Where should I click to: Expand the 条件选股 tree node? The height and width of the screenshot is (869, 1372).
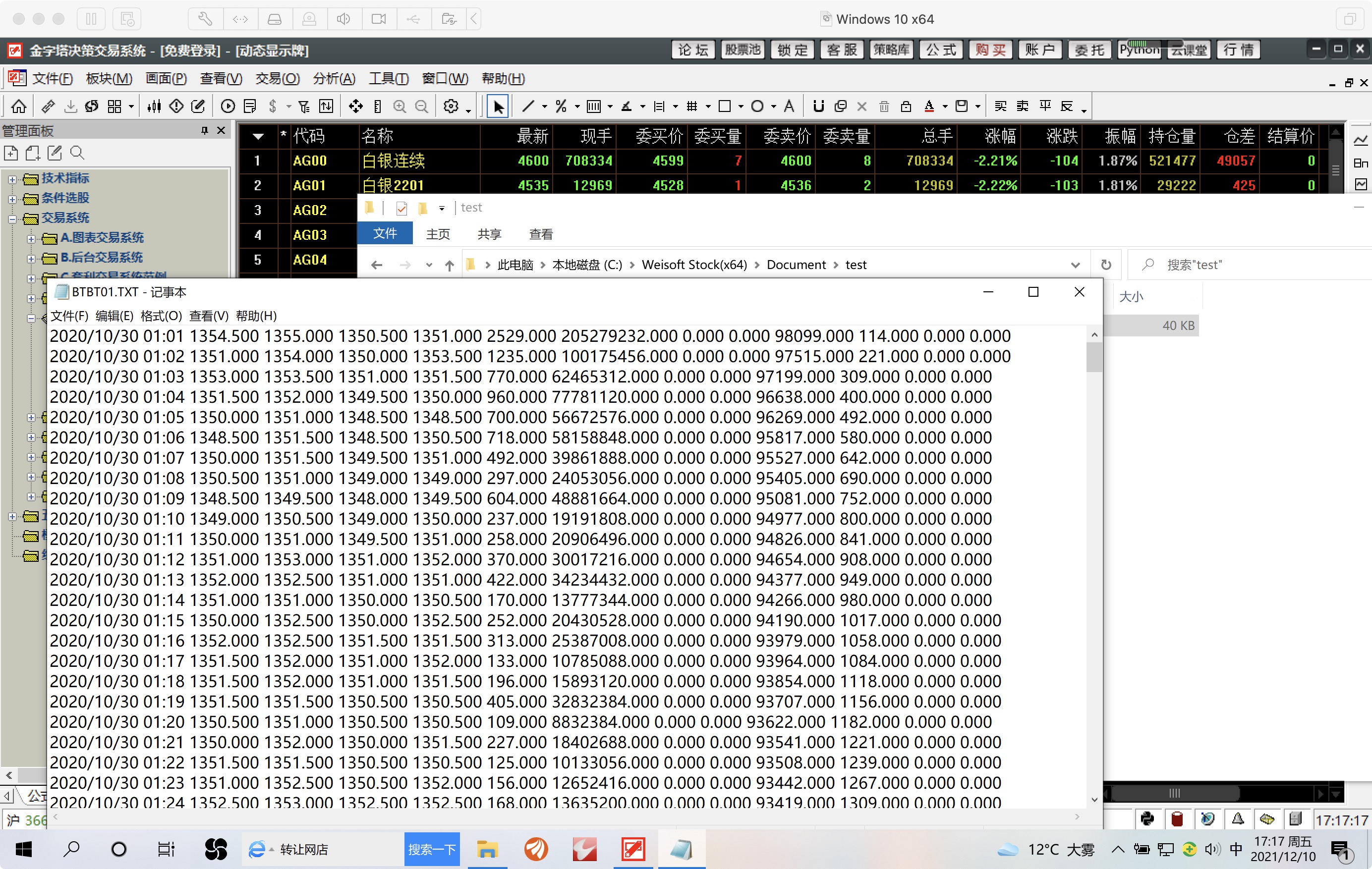click(x=12, y=199)
